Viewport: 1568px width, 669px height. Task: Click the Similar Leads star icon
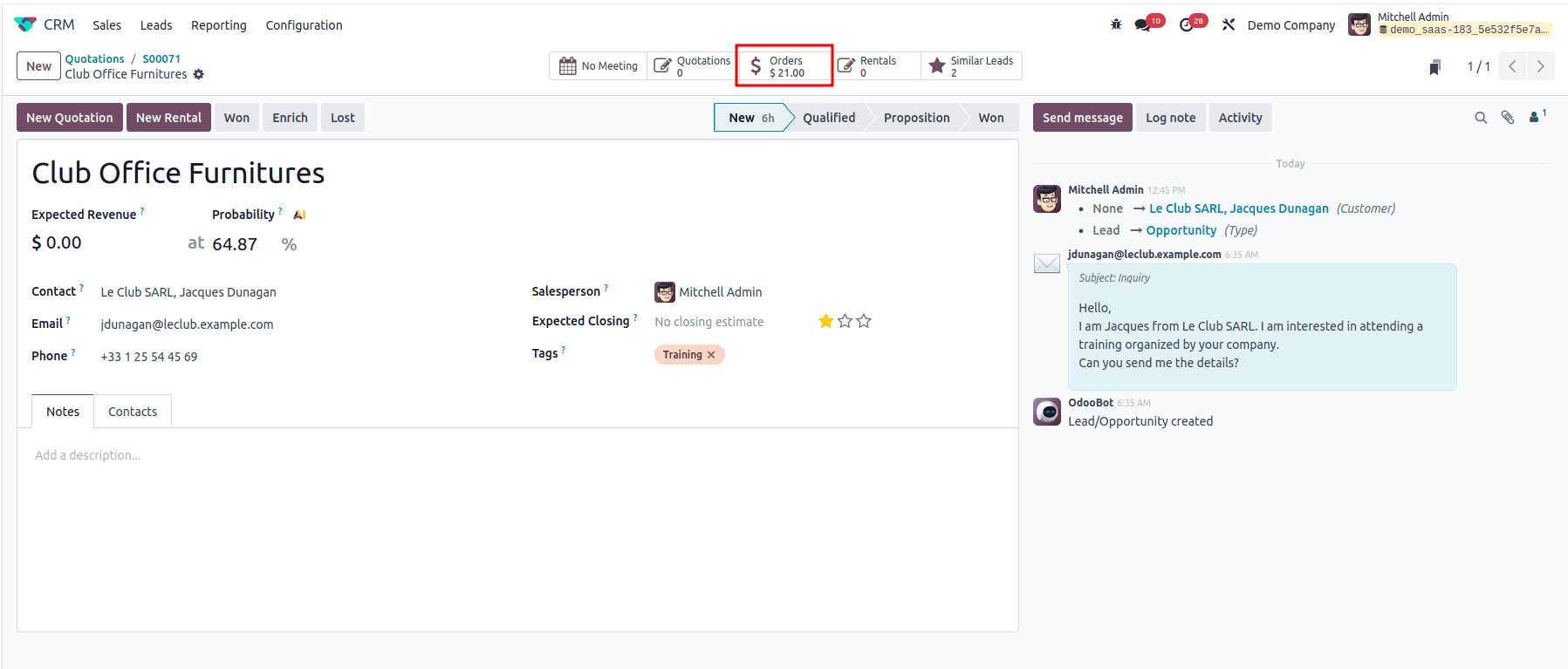click(x=937, y=66)
